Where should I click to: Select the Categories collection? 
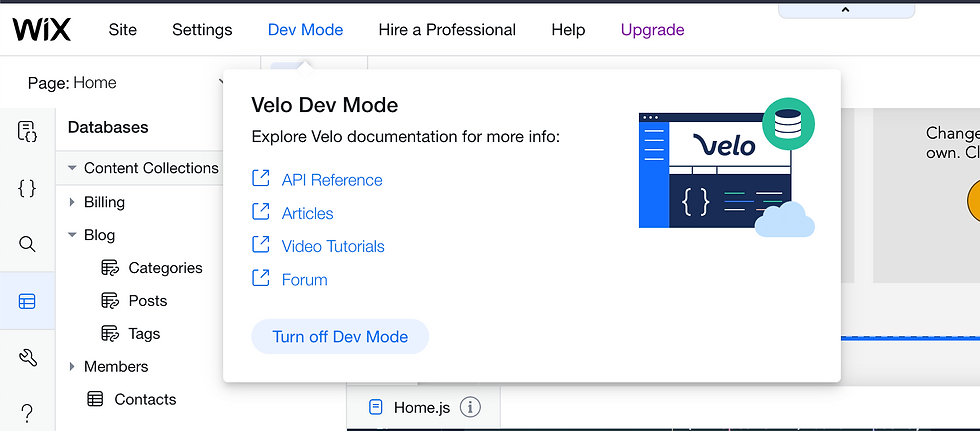pos(166,268)
